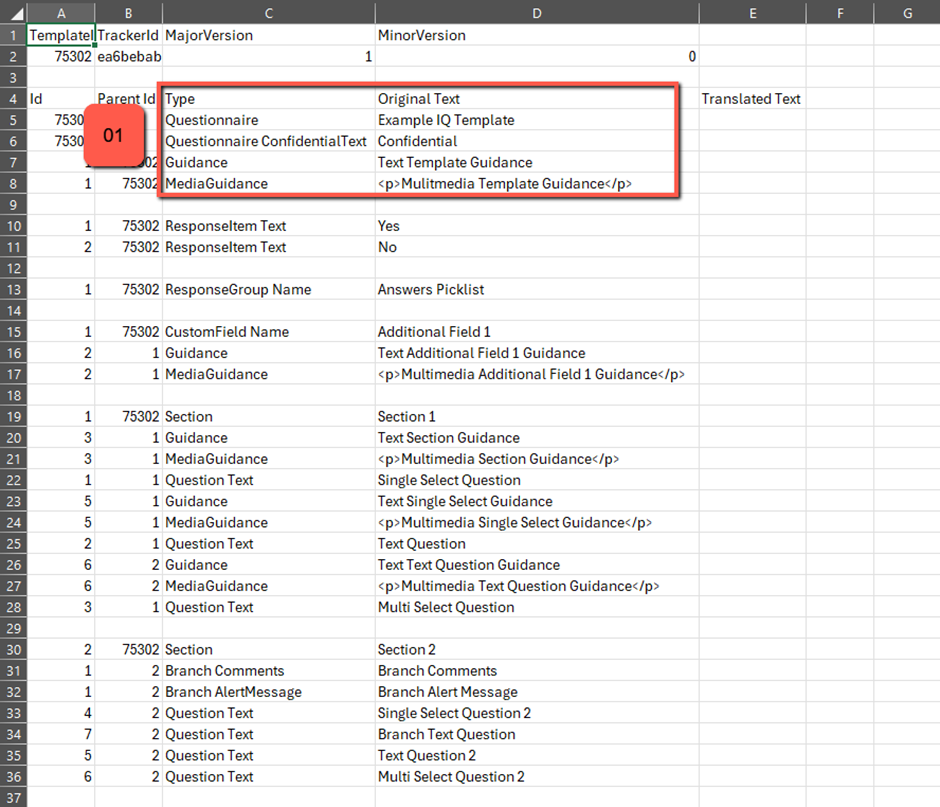This screenshot has width=940, height=807.
Task: Select the "Branch Alert Message" cell
Action: click(448, 692)
